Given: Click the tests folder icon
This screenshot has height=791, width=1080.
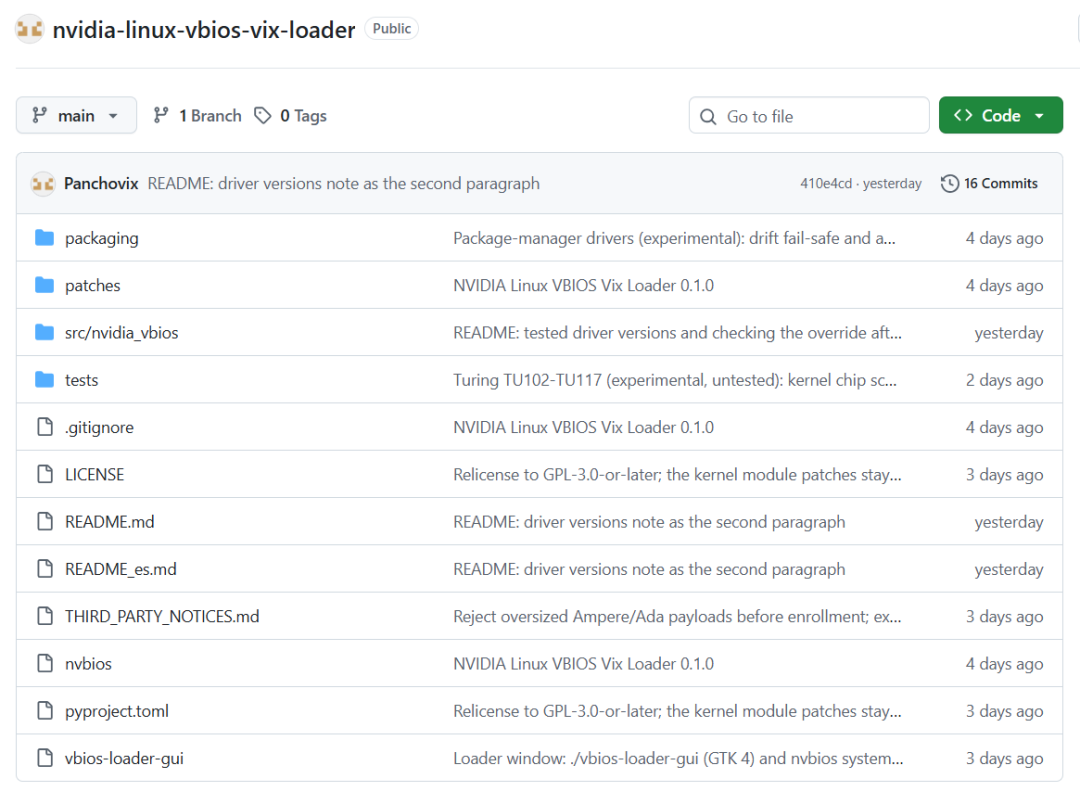Looking at the screenshot, I should coord(45,380).
